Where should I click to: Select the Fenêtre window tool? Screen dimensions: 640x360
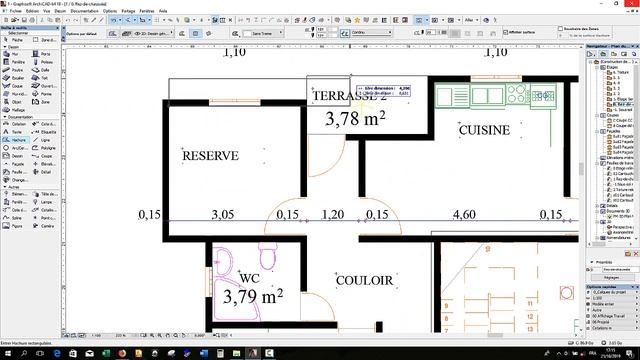pyautogui.click(x=15, y=62)
